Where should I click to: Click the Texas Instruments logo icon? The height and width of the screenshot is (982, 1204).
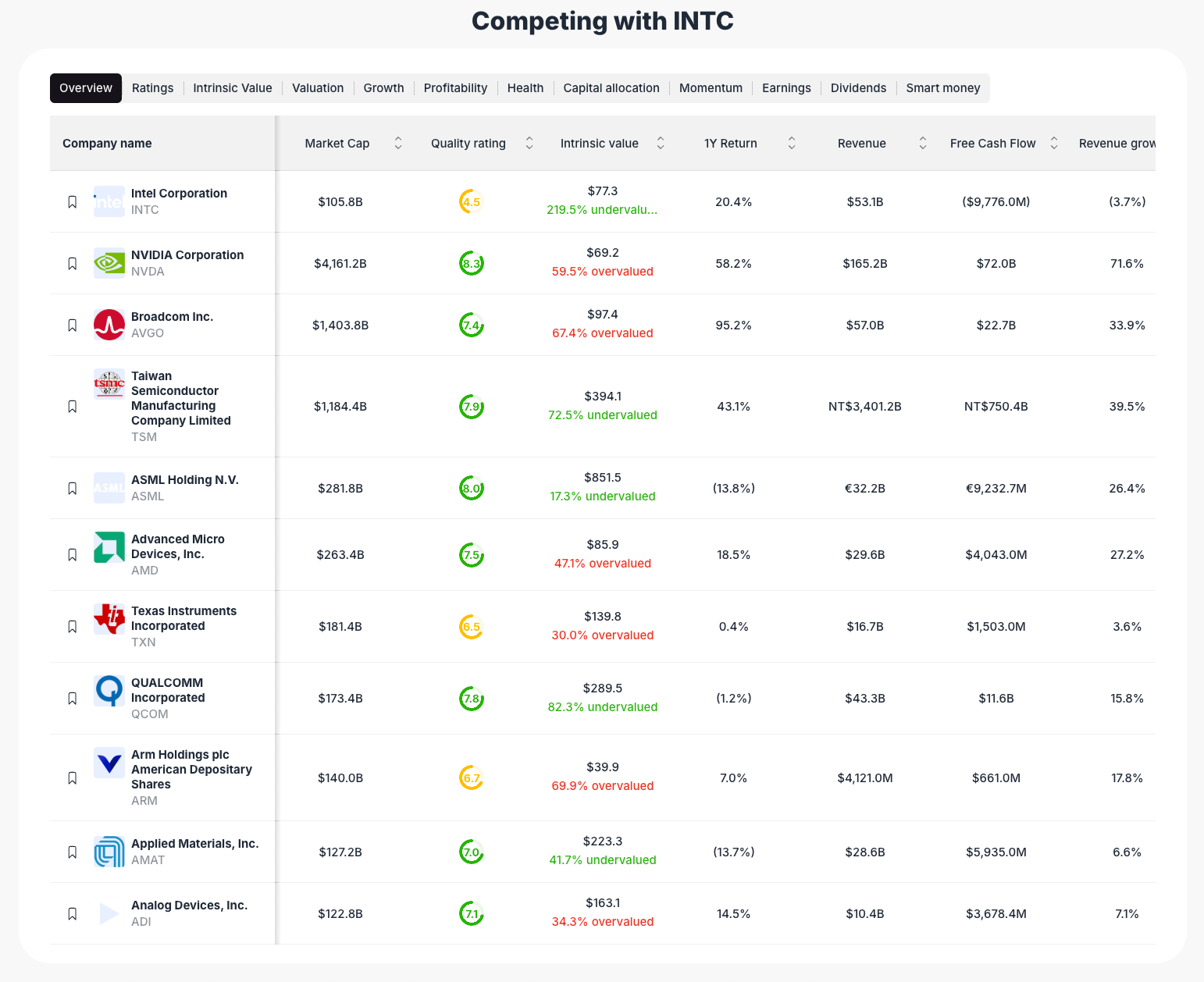109,619
